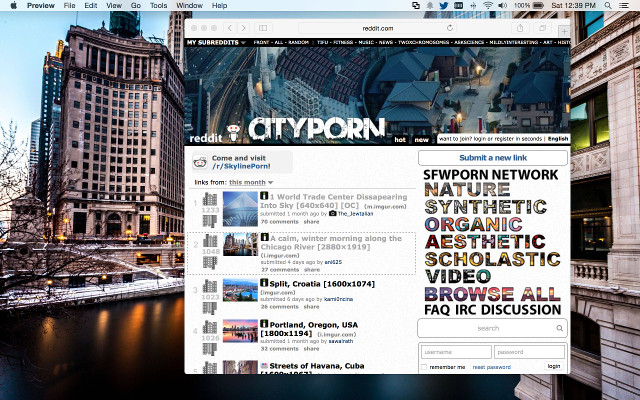Click the Twitter menu bar icon
The width and height of the screenshot is (640, 400).
click(444, 5)
